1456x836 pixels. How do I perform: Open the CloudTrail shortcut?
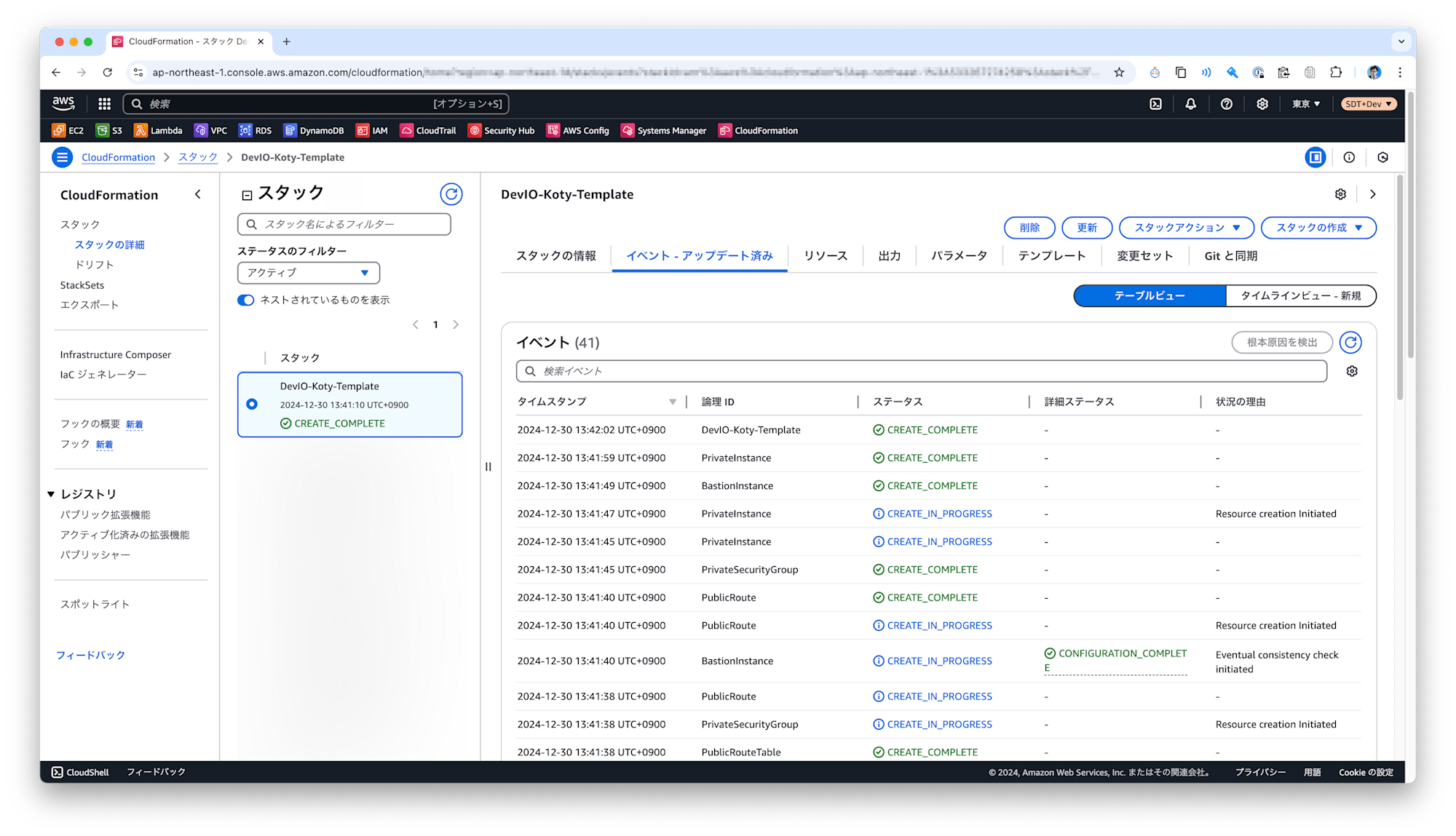click(x=428, y=131)
